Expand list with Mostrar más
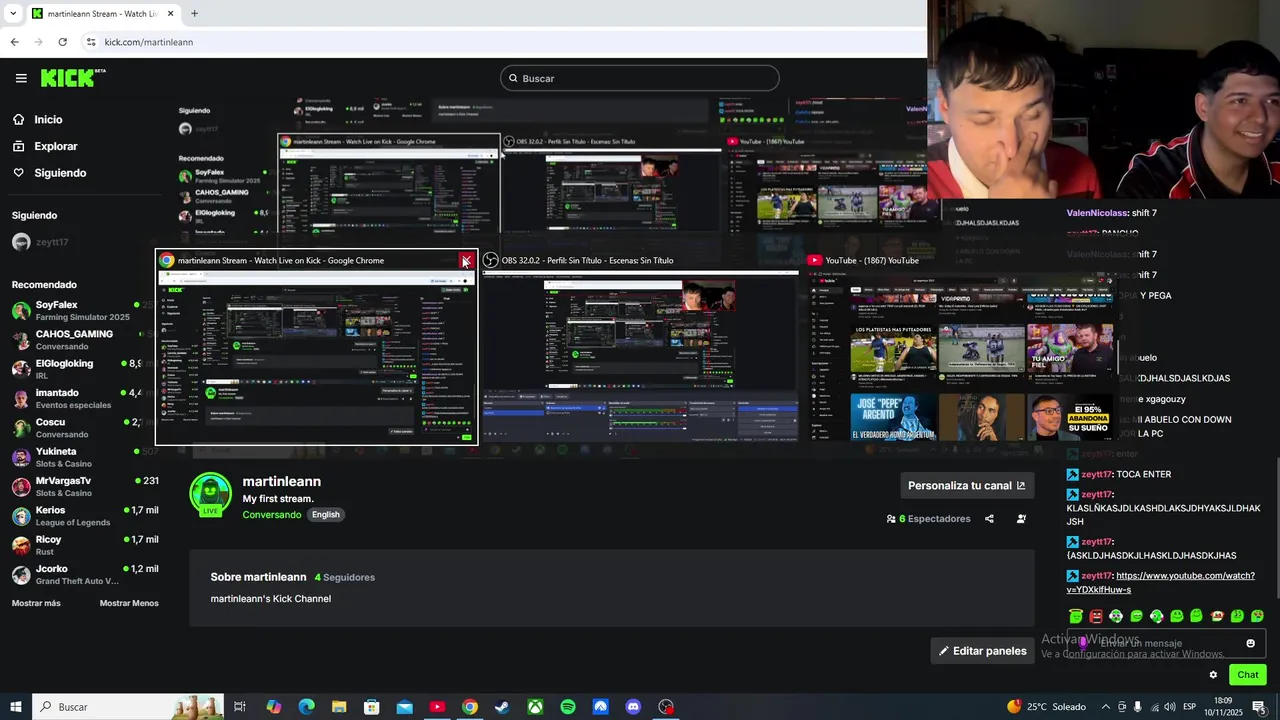The width and height of the screenshot is (1280, 720). (x=36, y=603)
